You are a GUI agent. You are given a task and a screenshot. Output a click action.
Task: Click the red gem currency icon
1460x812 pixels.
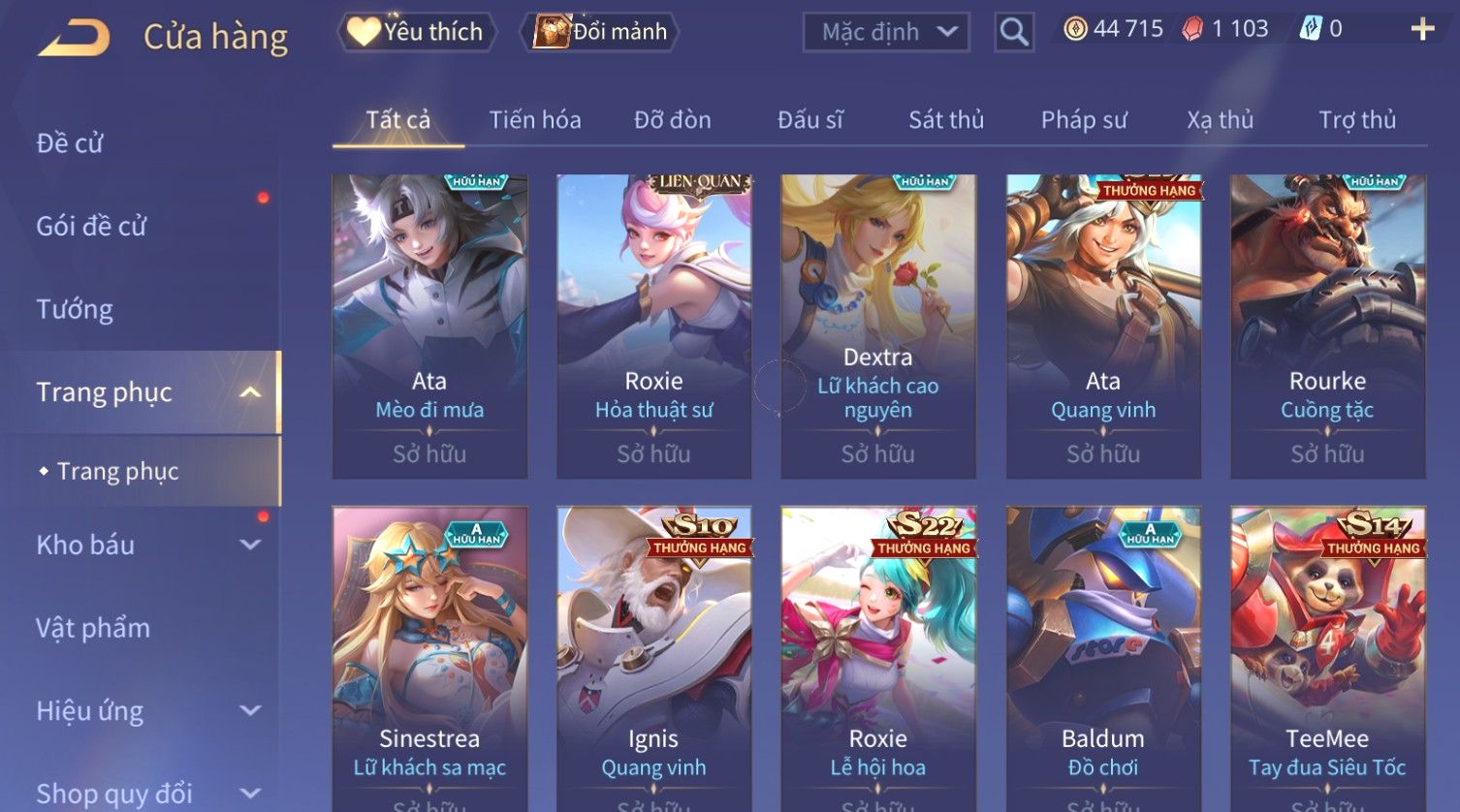point(1192,29)
